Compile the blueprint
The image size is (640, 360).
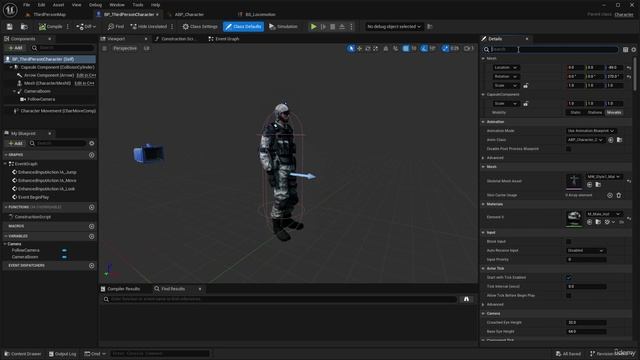(51, 27)
